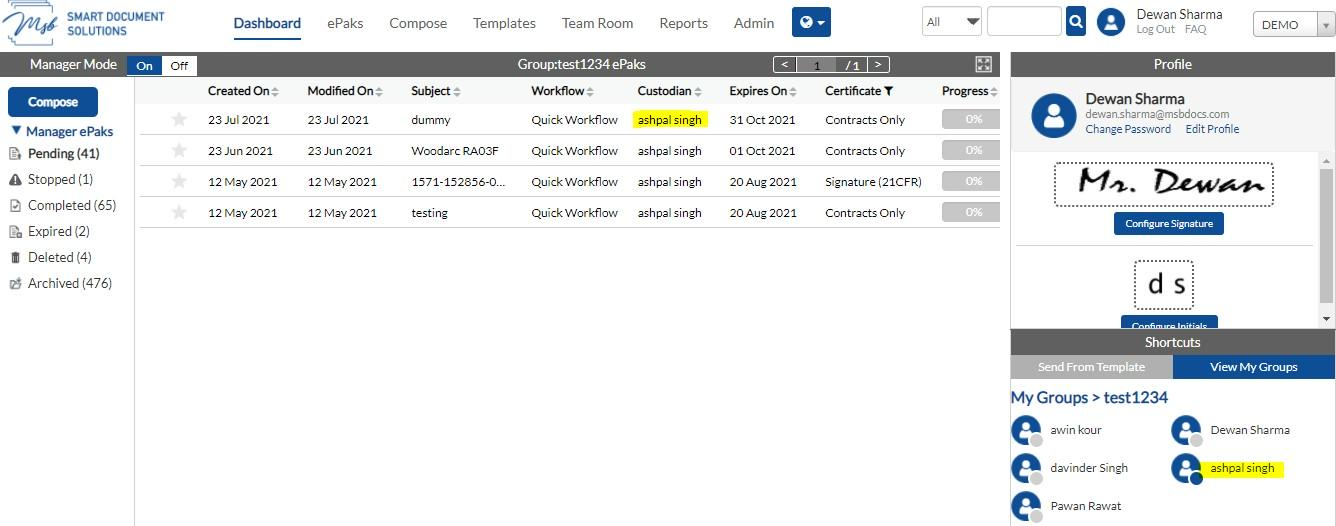This screenshot has height=526, width=1336.
Task: Click the search magnifier button
Action: [x=1076, y=21]
